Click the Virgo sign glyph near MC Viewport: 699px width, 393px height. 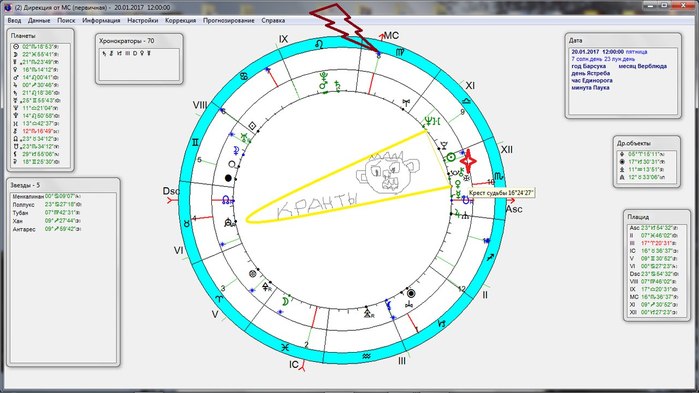pyautogui.click(x=400, y=52)
